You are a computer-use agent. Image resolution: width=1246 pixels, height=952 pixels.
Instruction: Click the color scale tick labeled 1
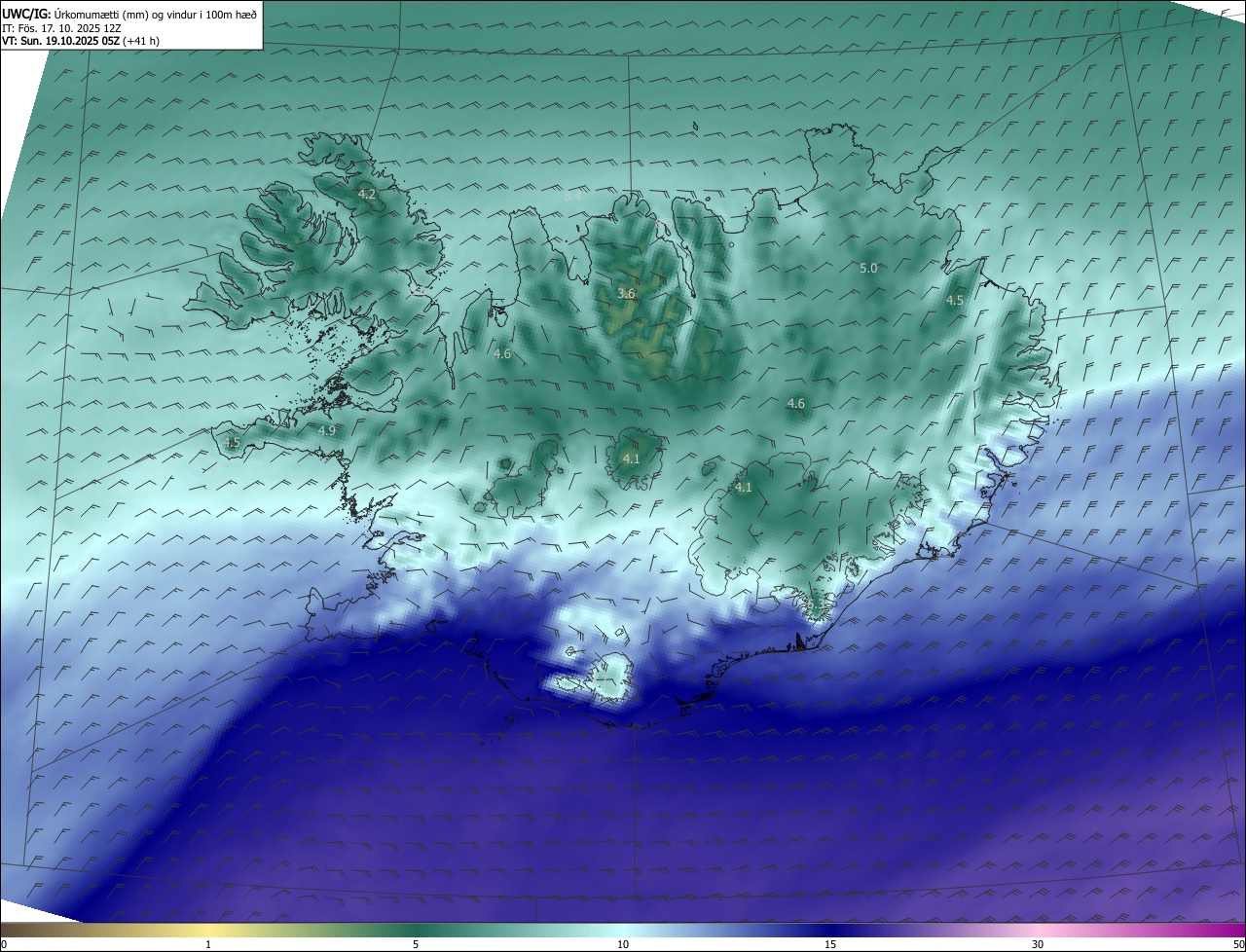(x=208, y=944)
